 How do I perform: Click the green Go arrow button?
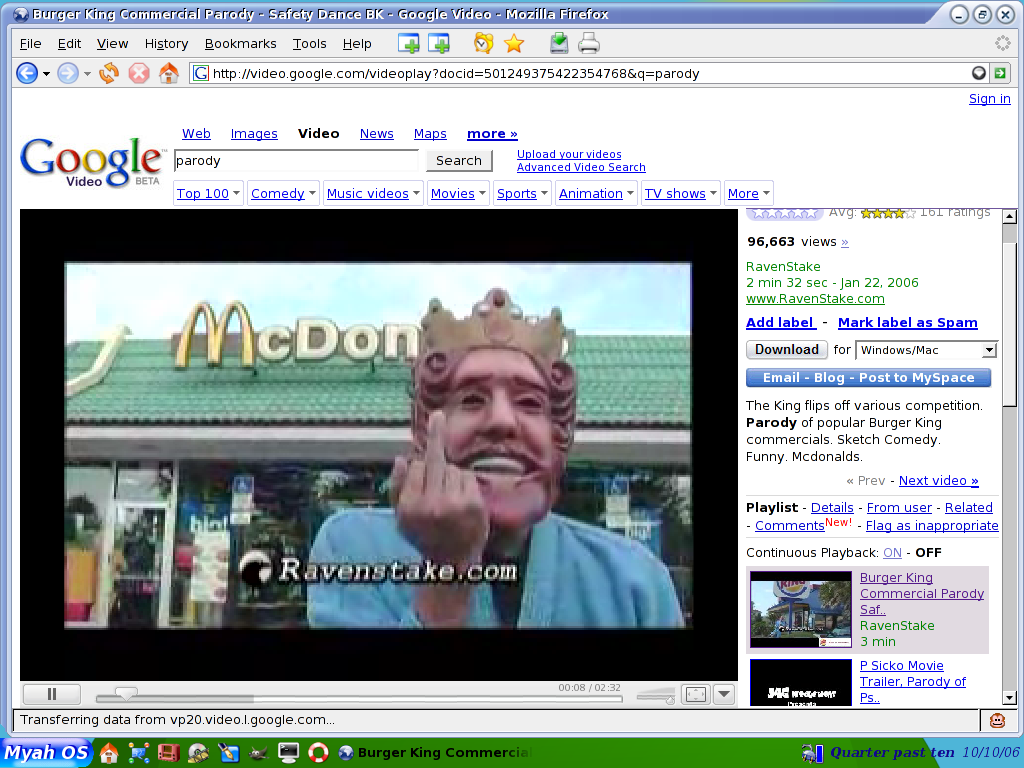pos(1000,73)
